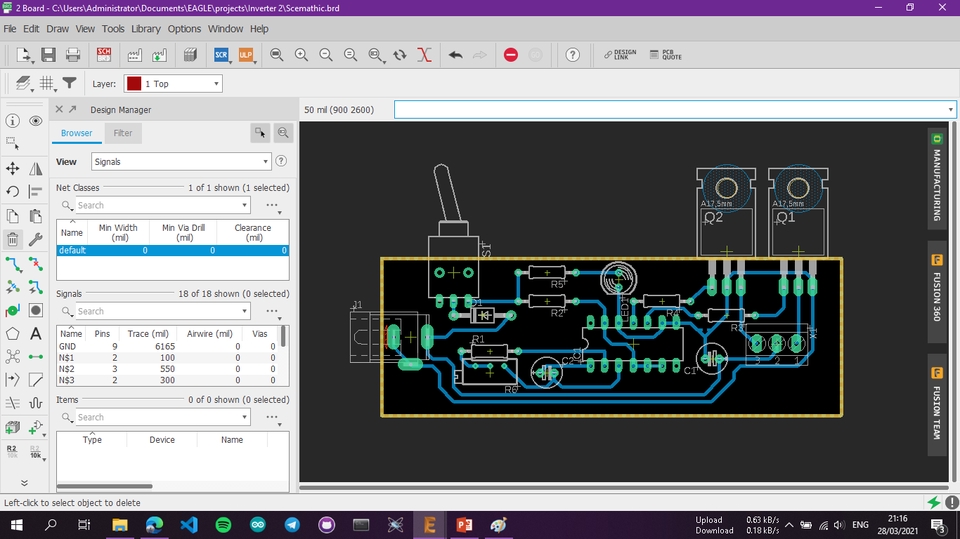This screenshot has width=960, height=539.
Task: Click the Zoom to fit icon
Action: pyautogui.click(x=277, y=55)
